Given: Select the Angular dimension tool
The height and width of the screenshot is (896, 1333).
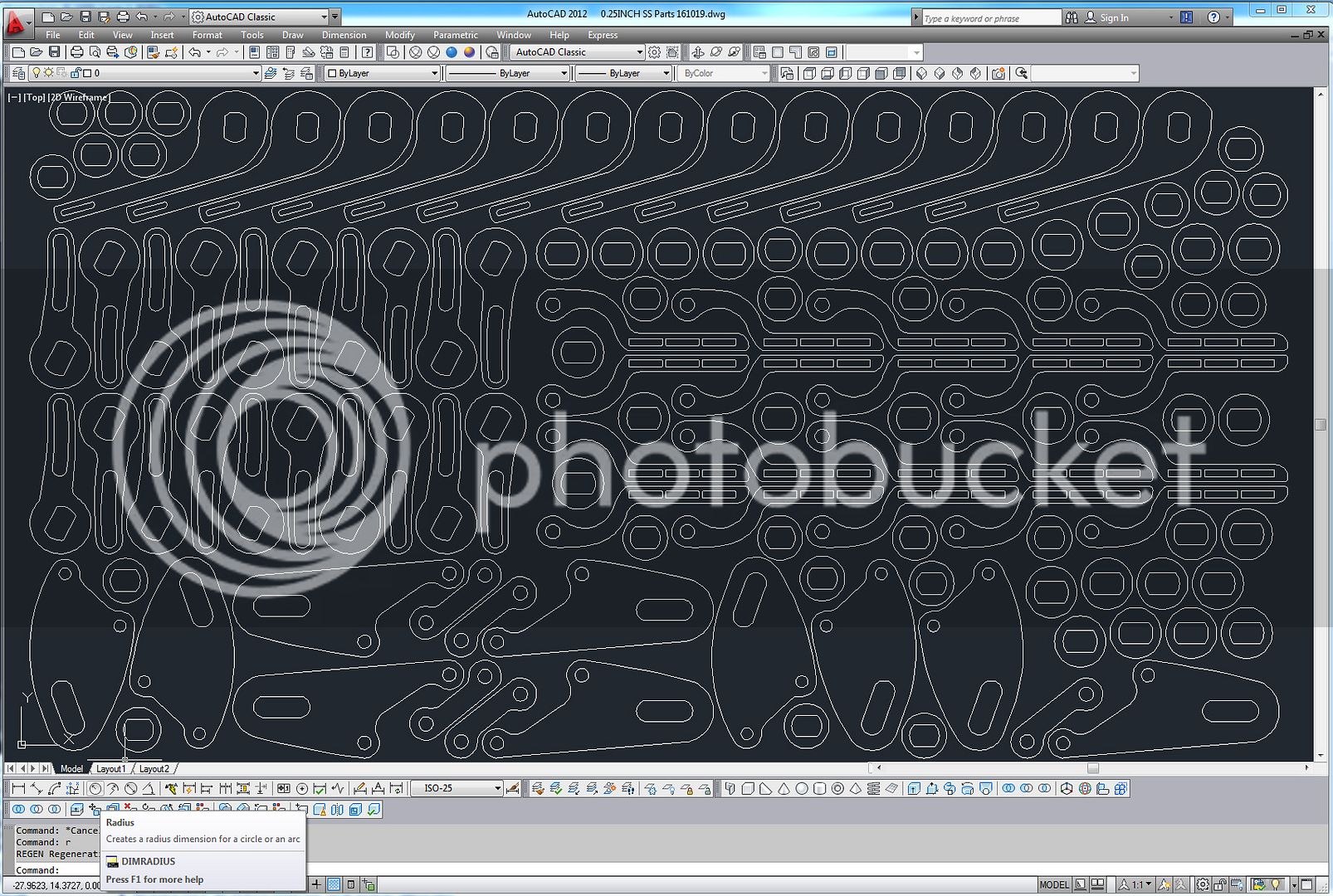Looking at the screenshot, I should (149, 788).
